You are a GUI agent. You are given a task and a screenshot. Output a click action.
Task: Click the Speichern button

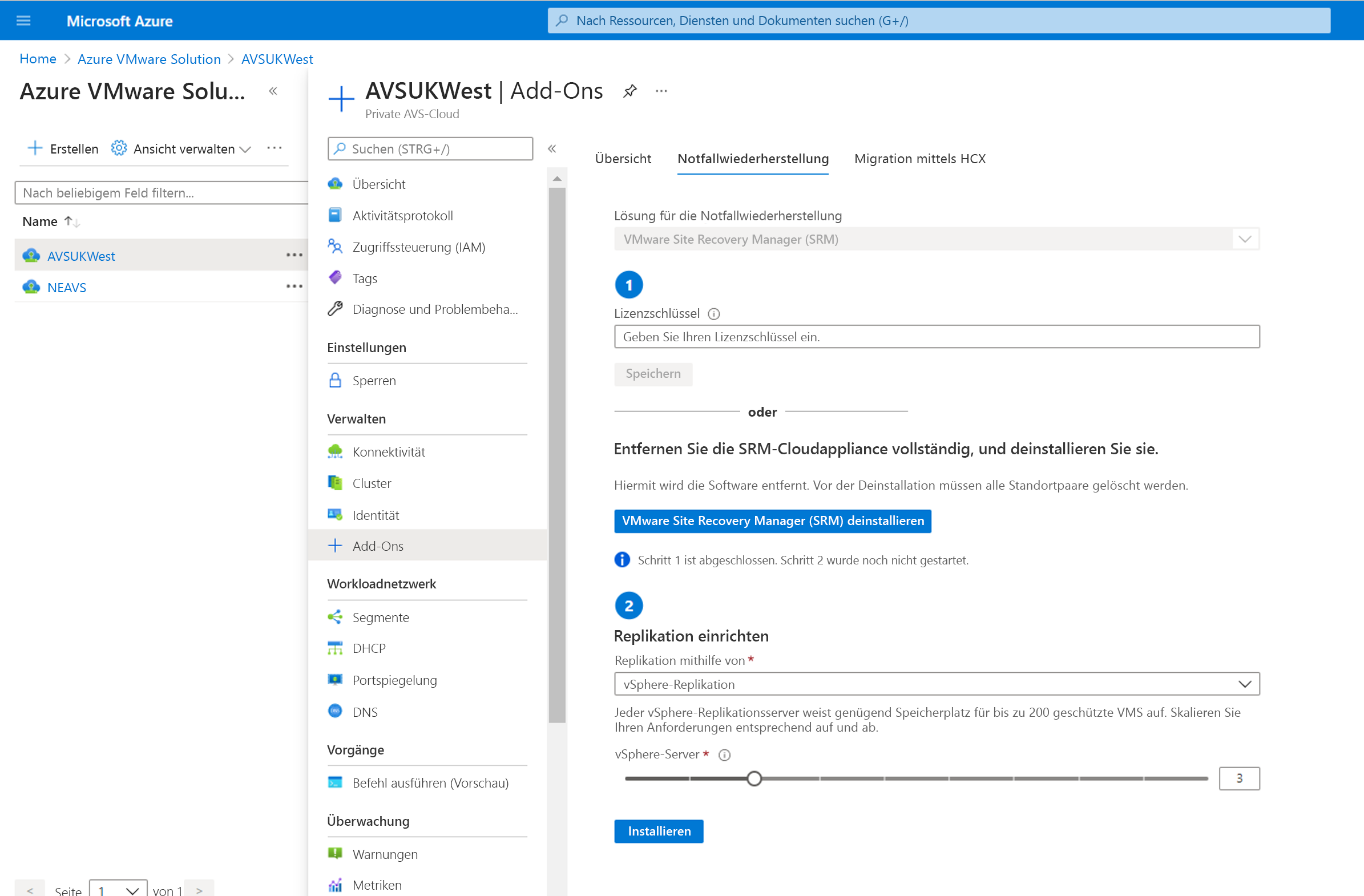click(653, 374)
